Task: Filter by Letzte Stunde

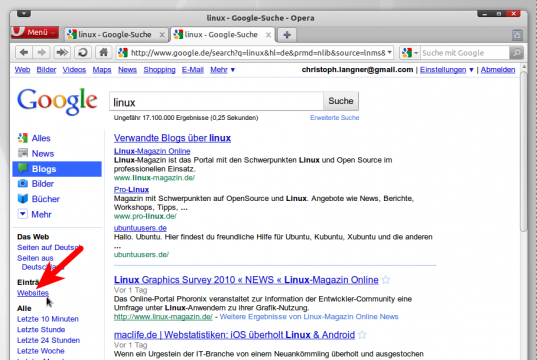Action: pos(41,330)
